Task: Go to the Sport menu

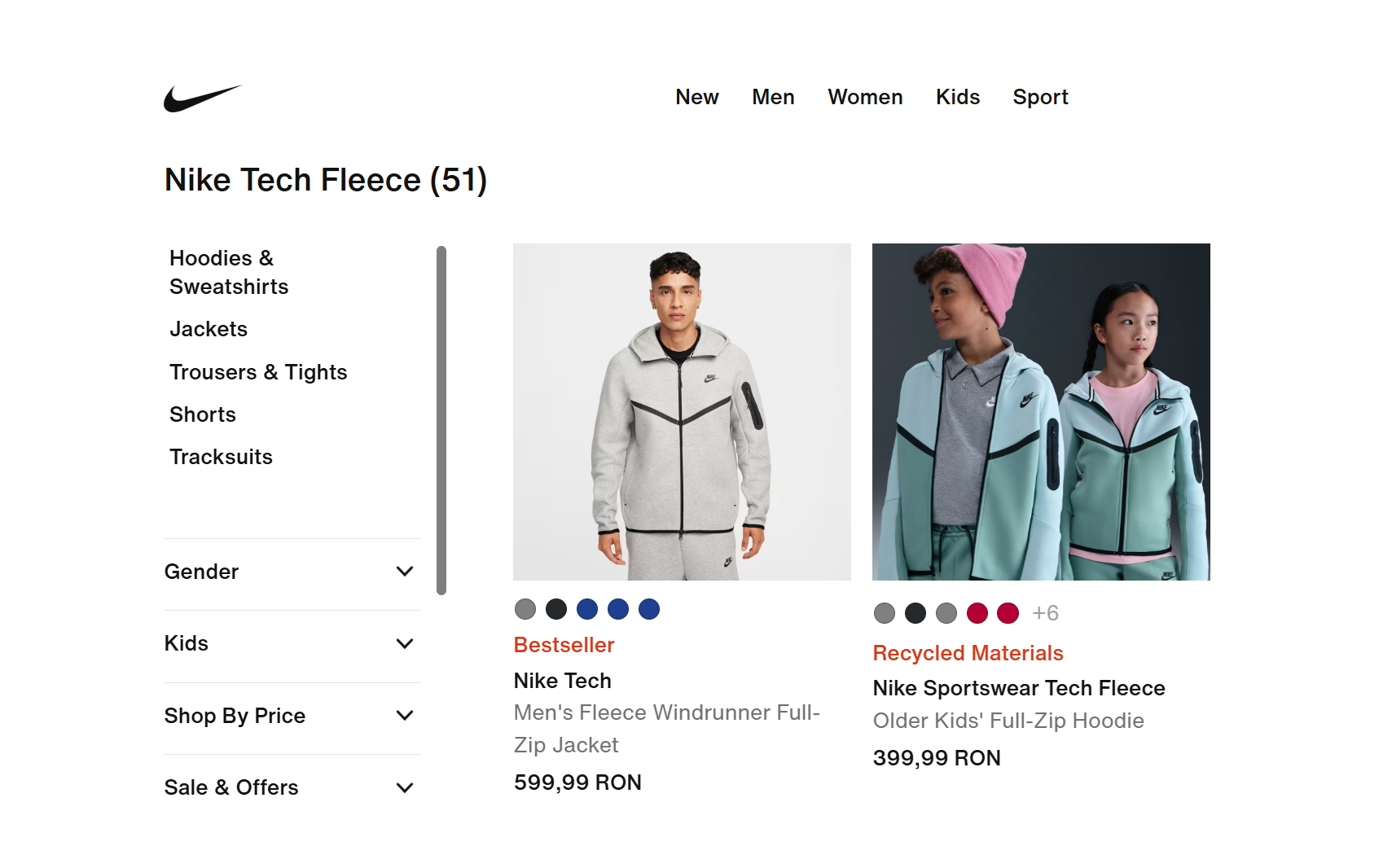Action: point(1040,97)
